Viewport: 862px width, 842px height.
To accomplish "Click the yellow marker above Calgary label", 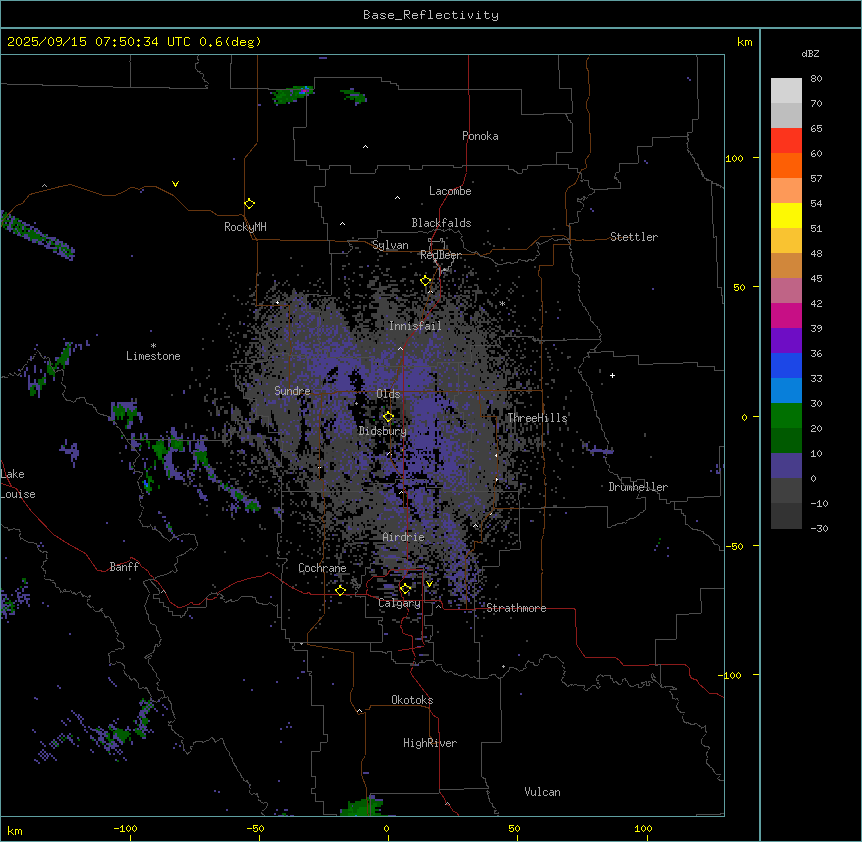I will (405, 589).
